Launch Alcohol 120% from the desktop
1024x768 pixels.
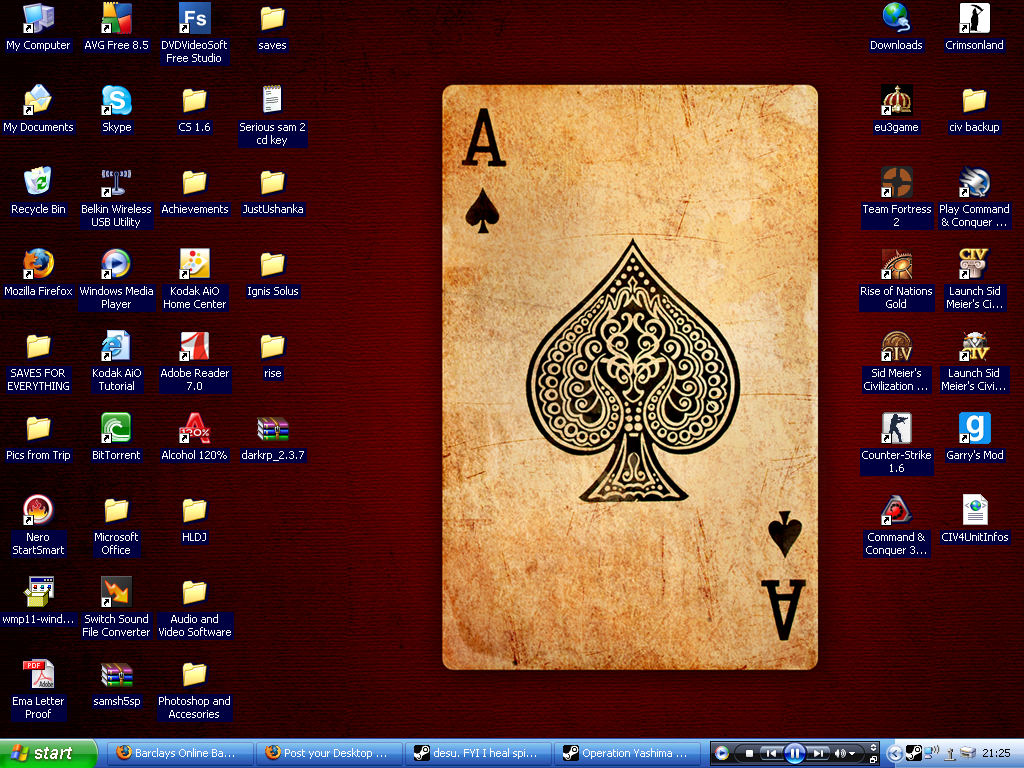coord(194,430)
